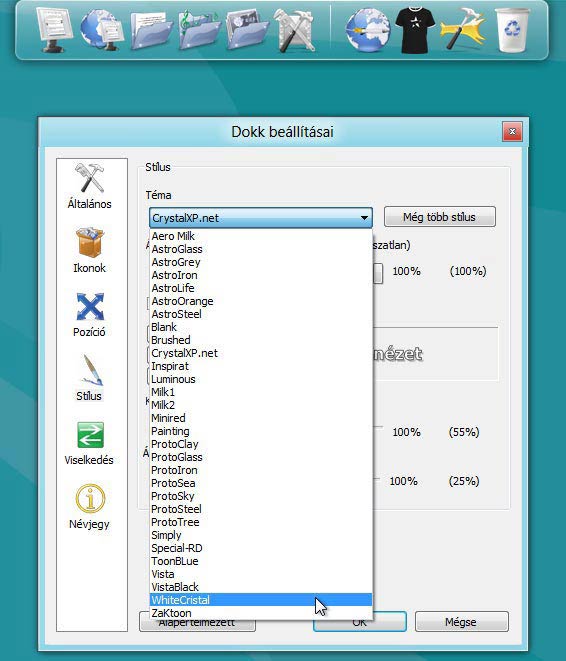
Task: Select the ProtoIron theme entry
Action: pos(261,470)
